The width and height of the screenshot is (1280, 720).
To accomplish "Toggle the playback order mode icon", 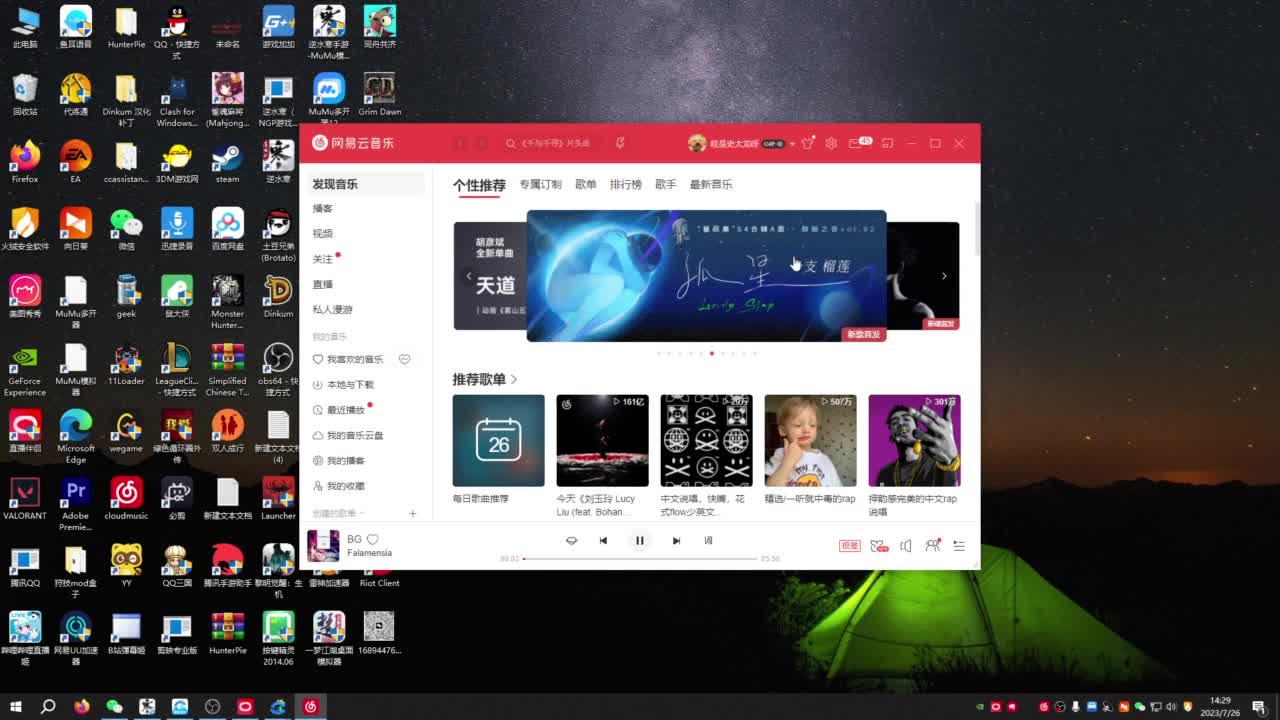I will [571, 540].
